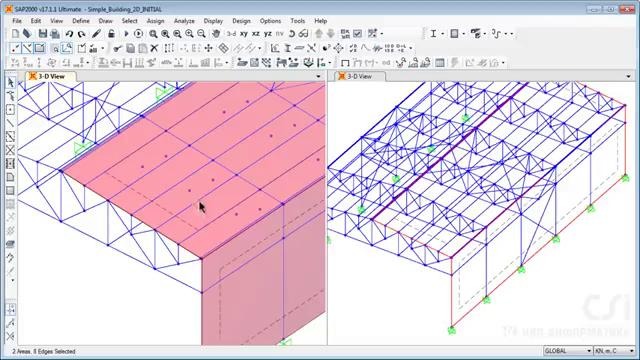Open the Options menu
The image size is (640, 360).
tap(270, 21)
